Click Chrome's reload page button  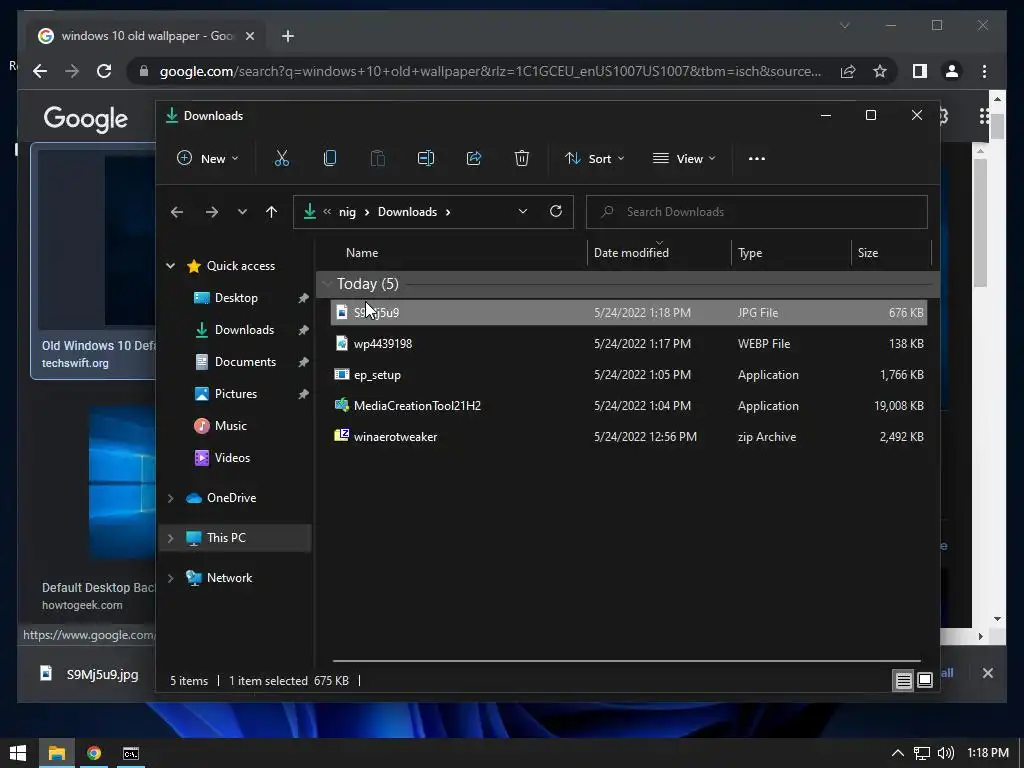(104, 71)
